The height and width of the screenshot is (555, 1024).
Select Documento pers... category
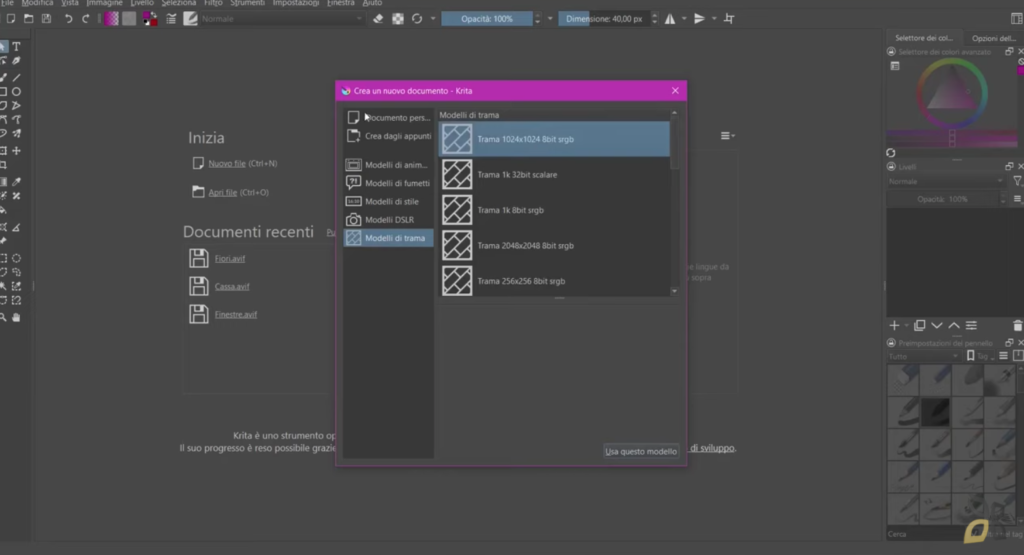[x=389, y=118]
